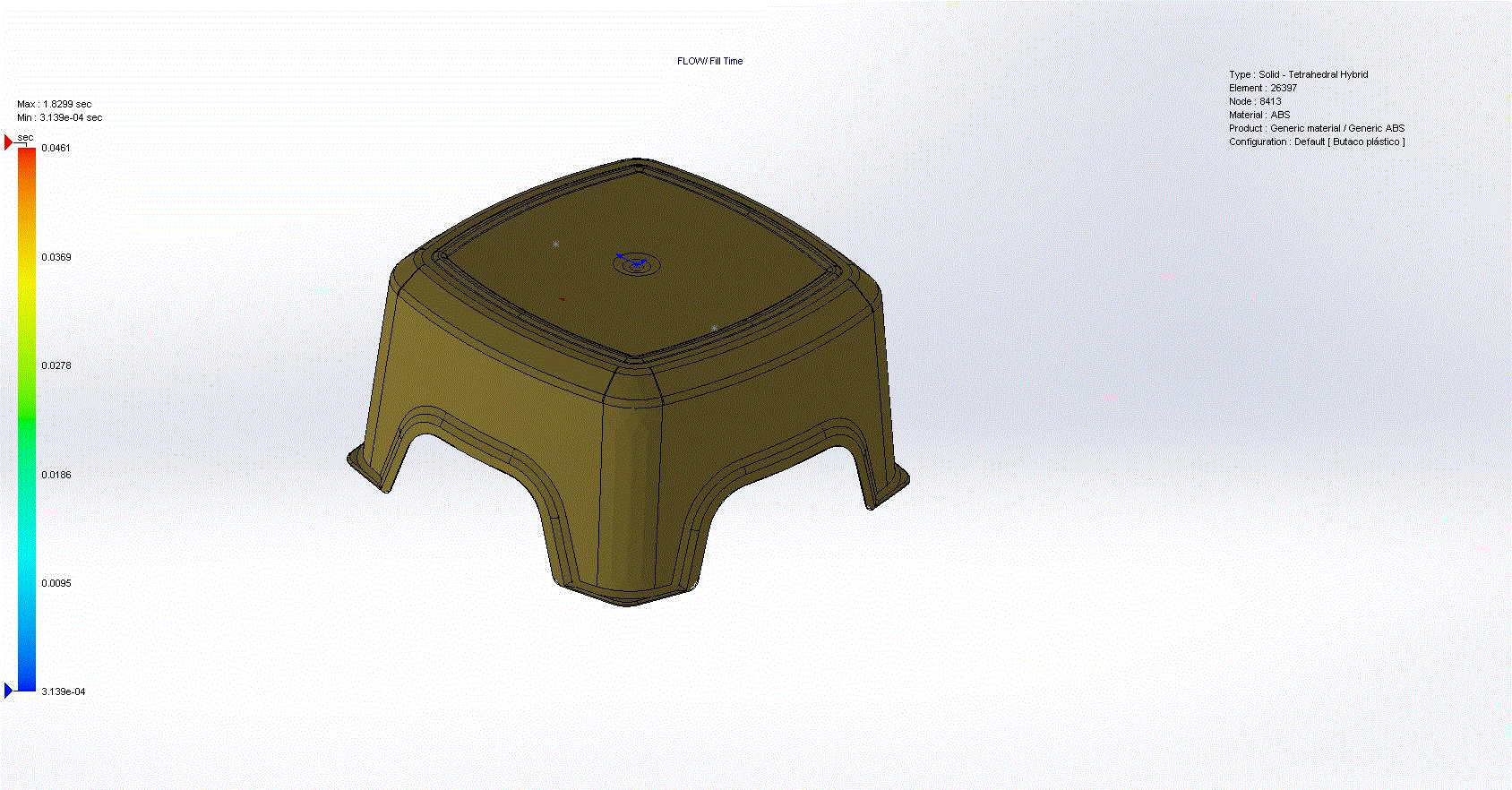The height and width of the screenshot is (790, 1512).
Task: Click the Type : Solid - Tetrahedral Hybrid text
Action: click(1298, 74)
